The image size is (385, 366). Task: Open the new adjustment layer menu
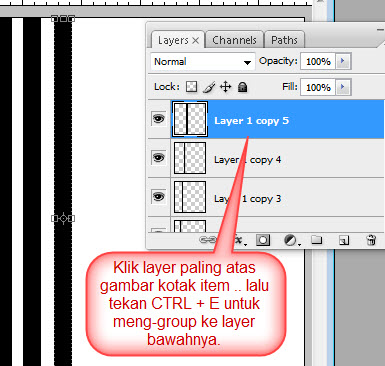click(x=291, y=240)
